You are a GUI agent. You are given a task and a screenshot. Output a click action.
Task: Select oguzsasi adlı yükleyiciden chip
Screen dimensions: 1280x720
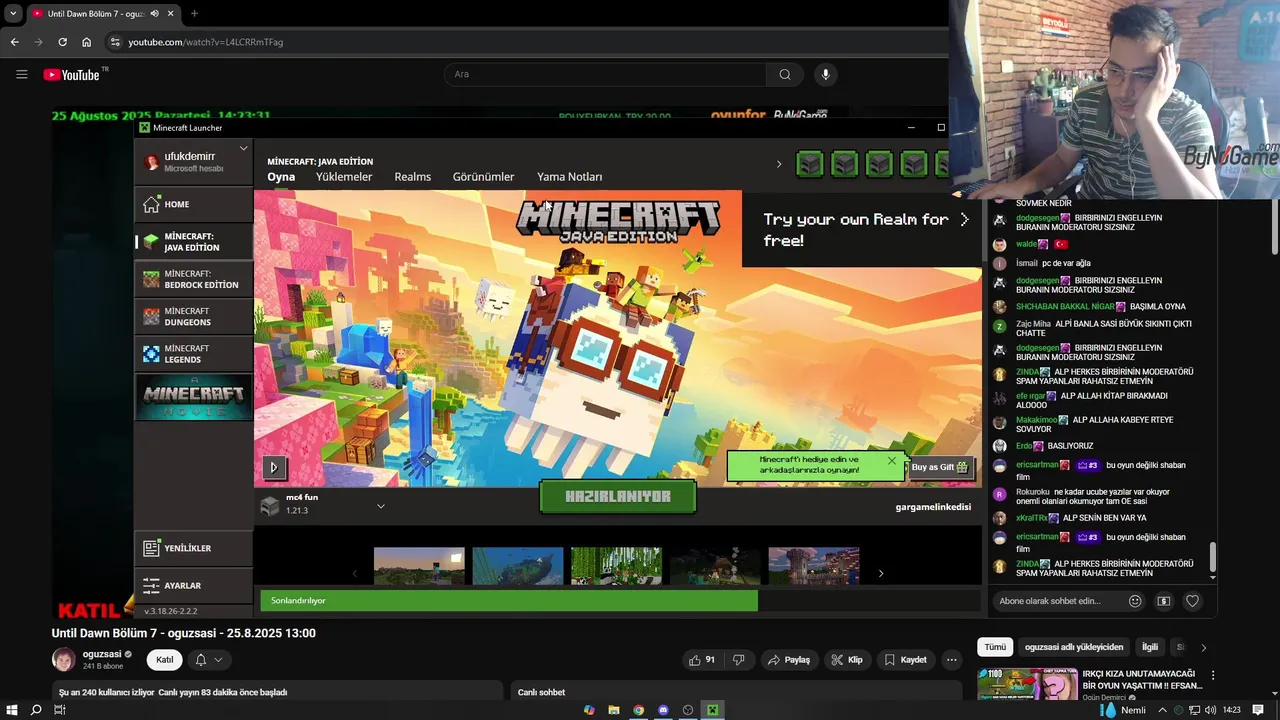[x=1074, y=647]
